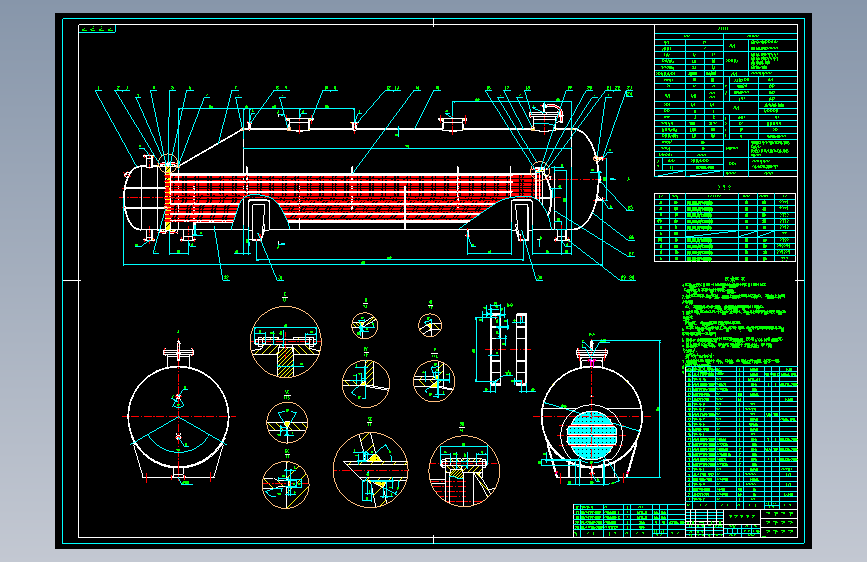Click the curved manhole nozzle atop the main vessel
Image resolution: width=867 pixels, height=562 pixels.
click(545, 116)
